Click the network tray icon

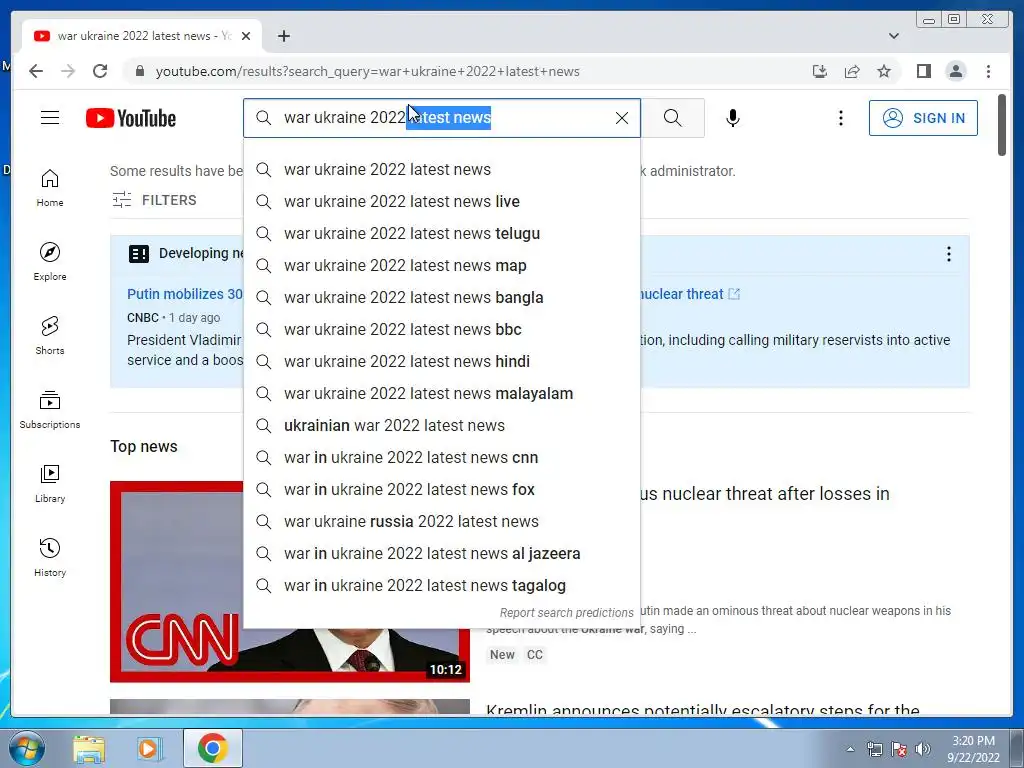(x=874, y=749)
